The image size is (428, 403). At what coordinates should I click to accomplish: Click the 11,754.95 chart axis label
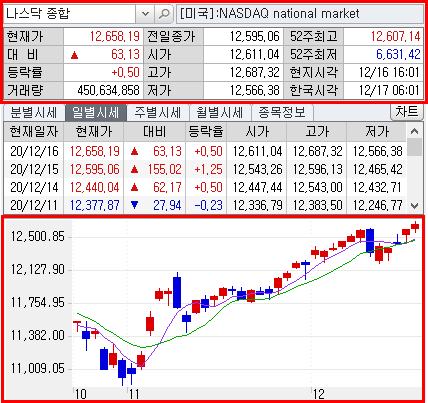38,303
